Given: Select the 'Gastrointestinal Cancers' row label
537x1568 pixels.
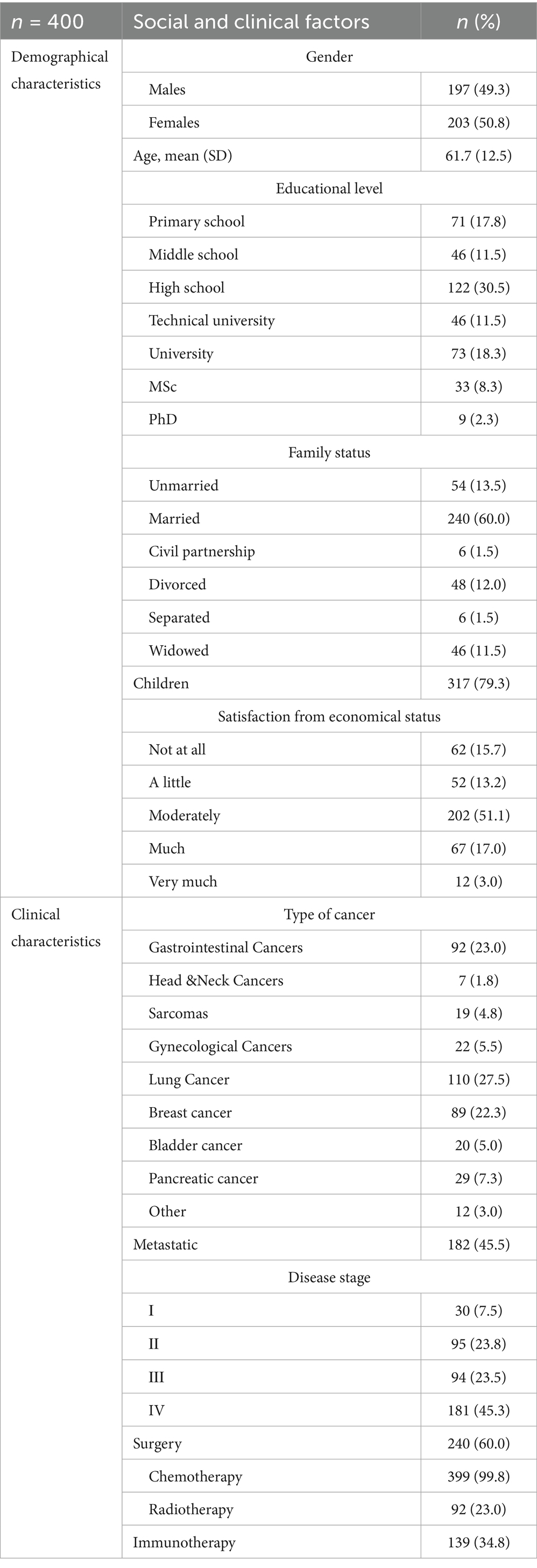Looking at the screenshot, I should [225, 948].
